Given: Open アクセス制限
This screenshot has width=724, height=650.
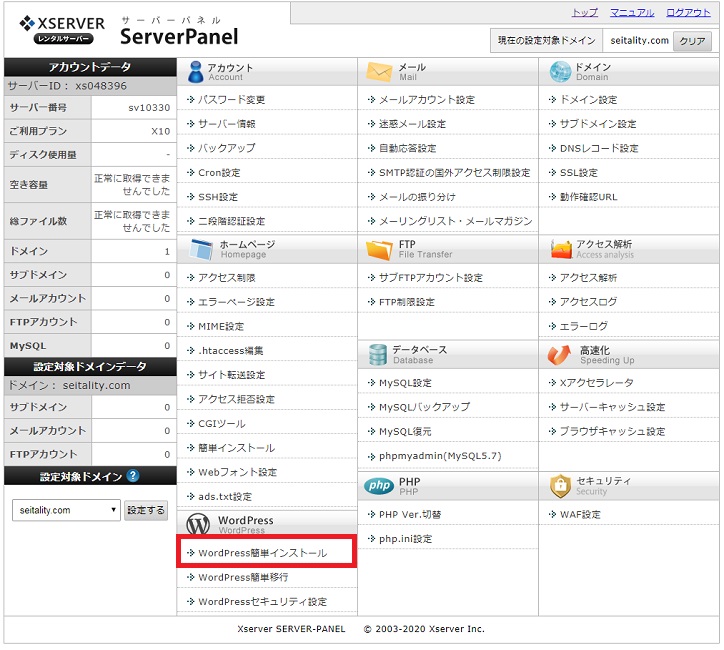Looking at the screenshot, I should point(227,277).
